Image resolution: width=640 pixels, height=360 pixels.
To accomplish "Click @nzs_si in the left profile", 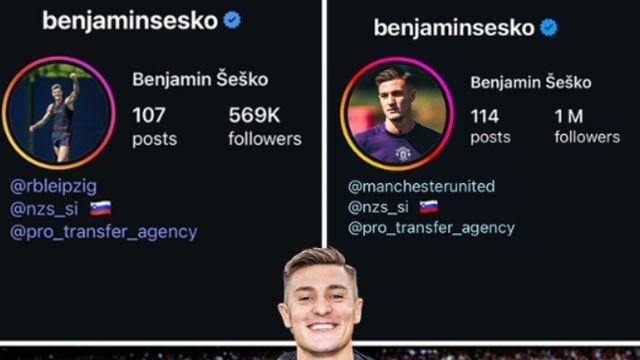I will pos(44,209).
